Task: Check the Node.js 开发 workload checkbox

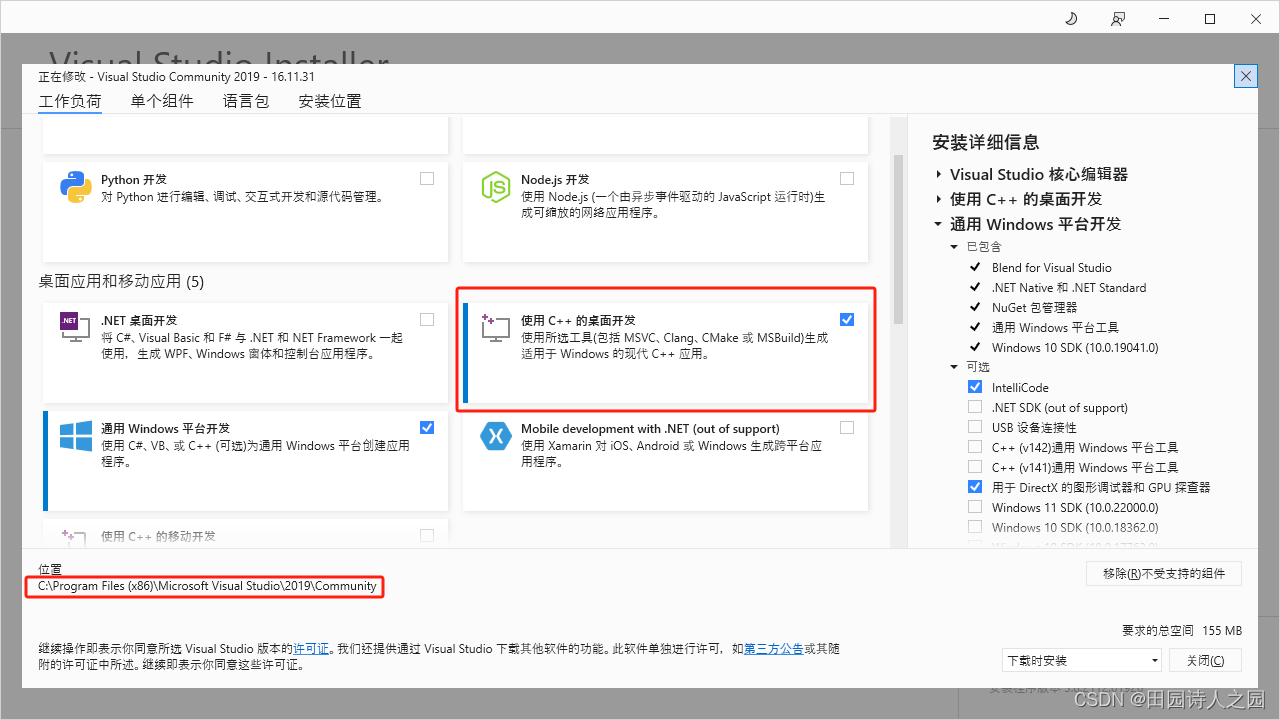Action: 847,179
